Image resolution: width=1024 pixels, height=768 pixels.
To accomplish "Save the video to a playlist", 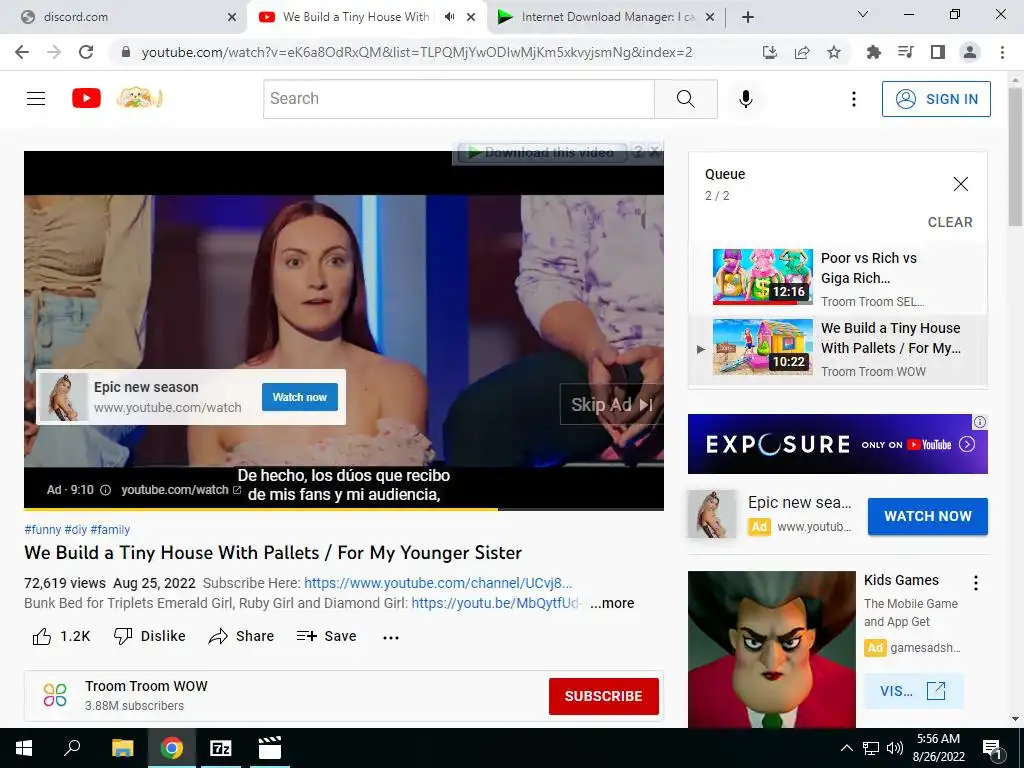I will (x=326, y=636).
